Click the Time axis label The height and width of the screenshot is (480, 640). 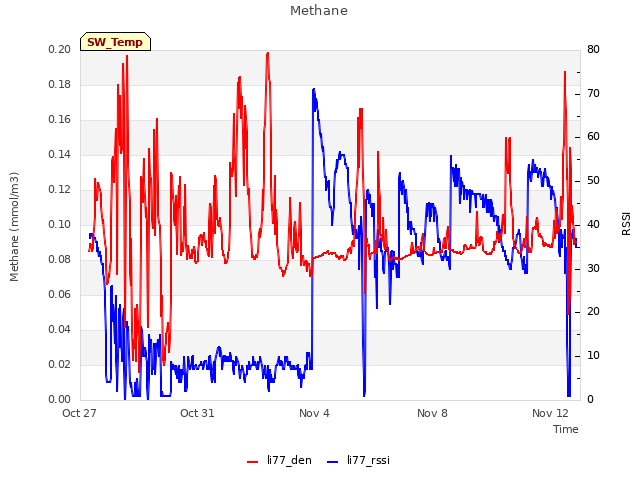click(x=566, y=429)
